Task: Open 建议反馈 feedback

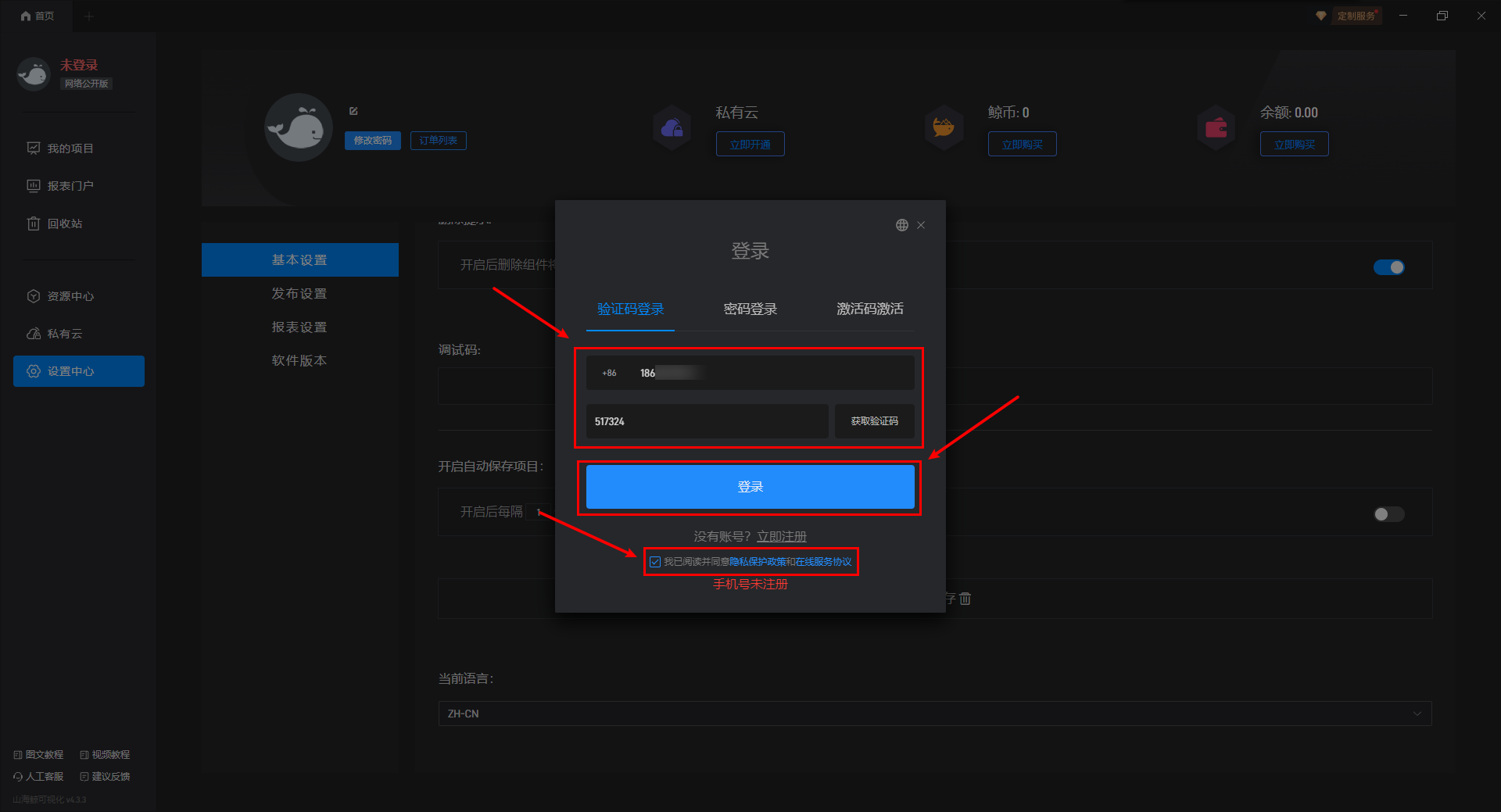Action: click(105, 777)
